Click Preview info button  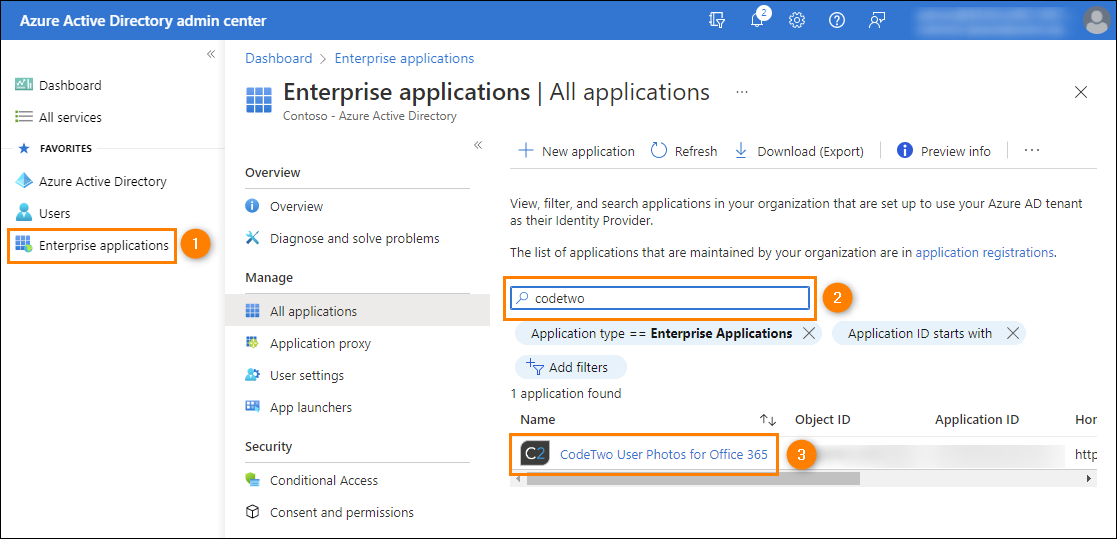tap(944, 151)
